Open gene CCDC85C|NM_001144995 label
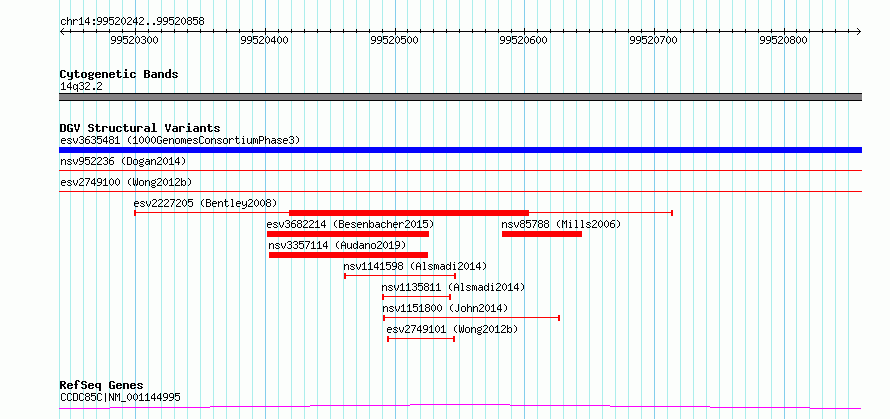890x419 pixels. click(120, 397)
